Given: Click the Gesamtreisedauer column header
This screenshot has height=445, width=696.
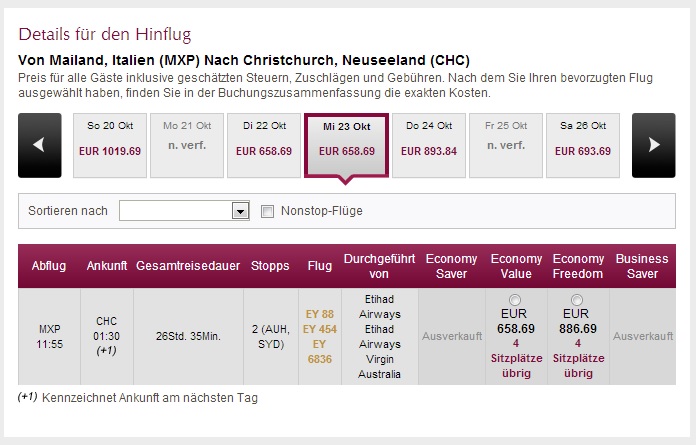Looking at the screenshot, I should (x=188, y=266).
